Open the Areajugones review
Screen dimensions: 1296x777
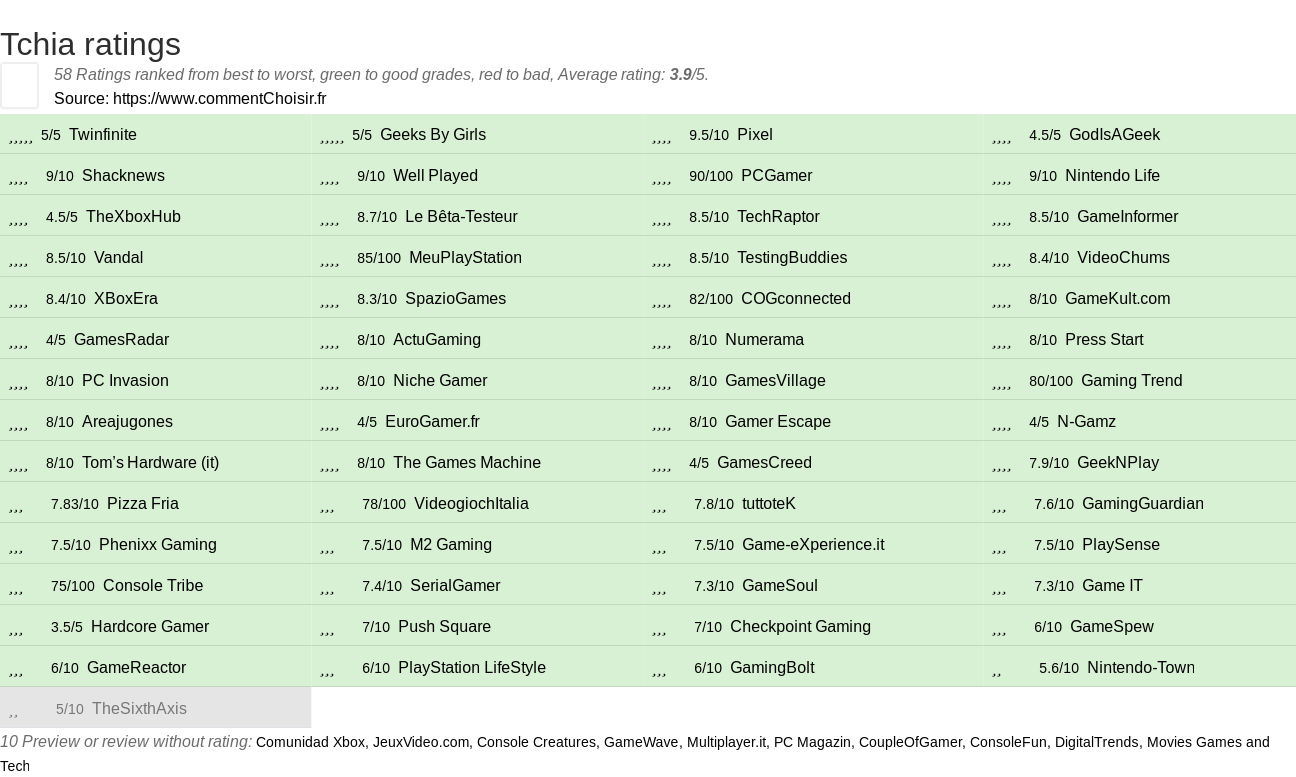155,421
